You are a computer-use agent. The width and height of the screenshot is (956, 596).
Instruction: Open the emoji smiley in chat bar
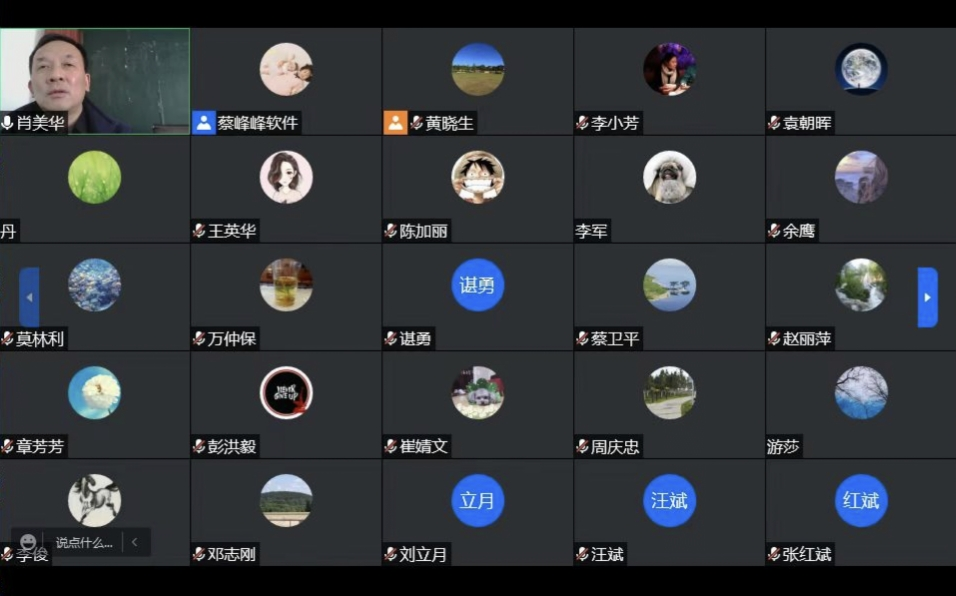point(28,542)
